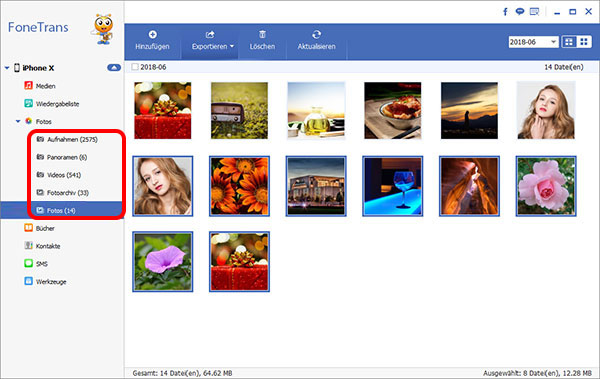The image size is (600, 379).
Task: Open the Kontakte category
Action: pos(42,246)
